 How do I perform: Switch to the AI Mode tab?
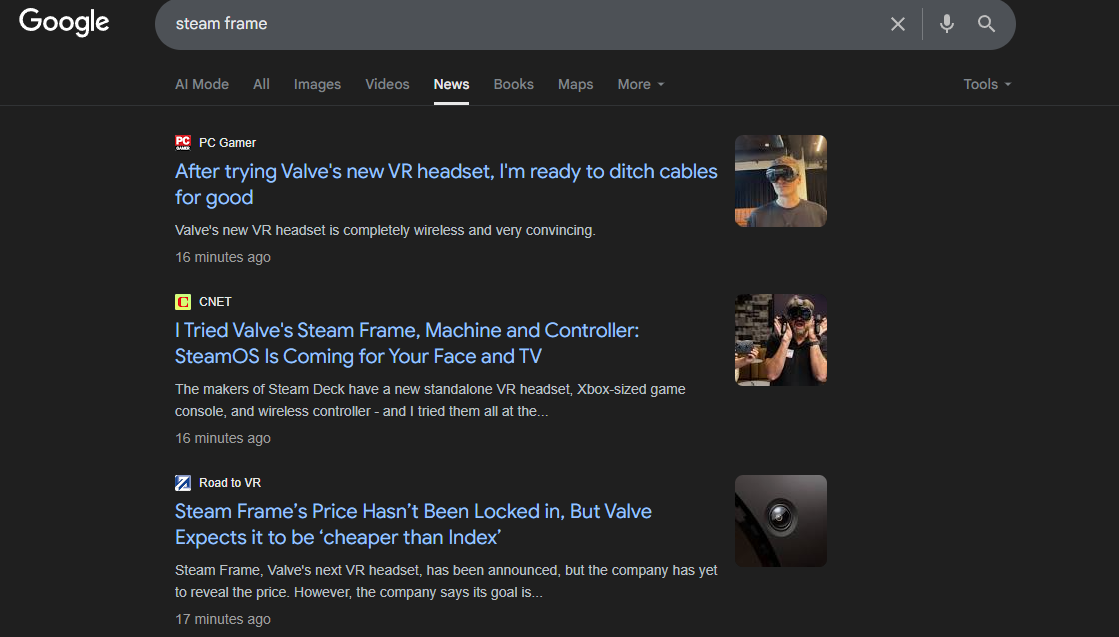[202, 84]
